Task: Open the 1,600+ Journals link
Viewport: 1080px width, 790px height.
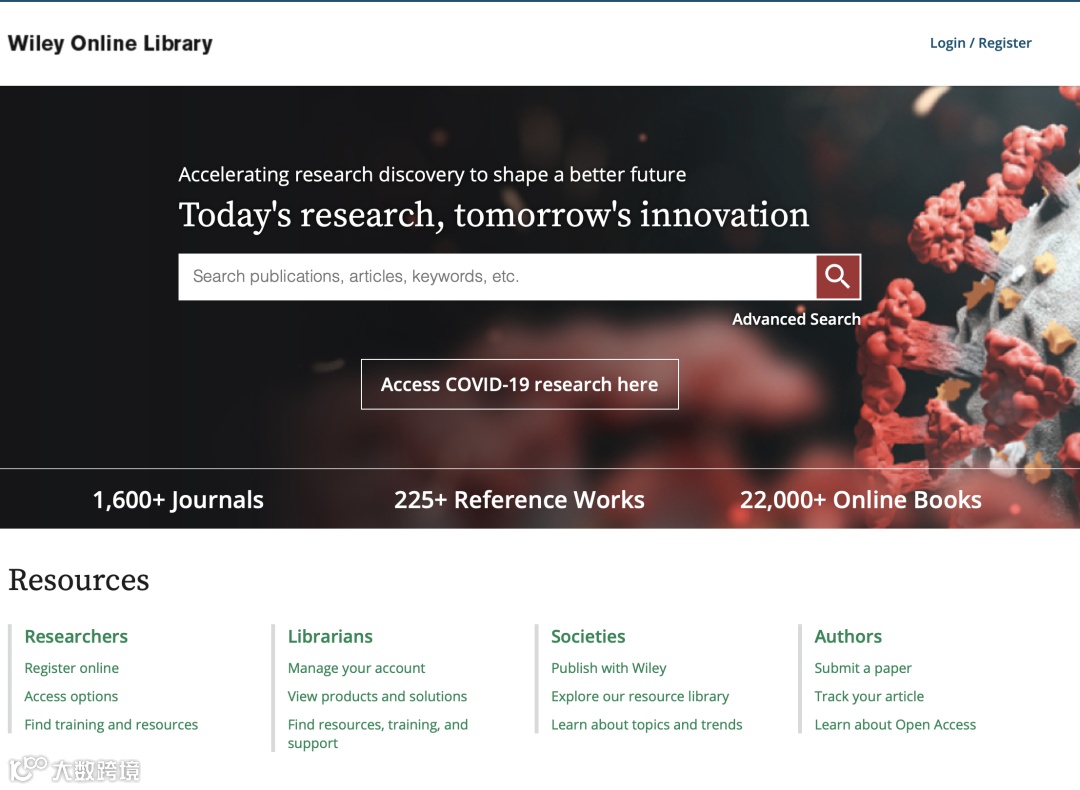Action: click(x=178, y=500)
